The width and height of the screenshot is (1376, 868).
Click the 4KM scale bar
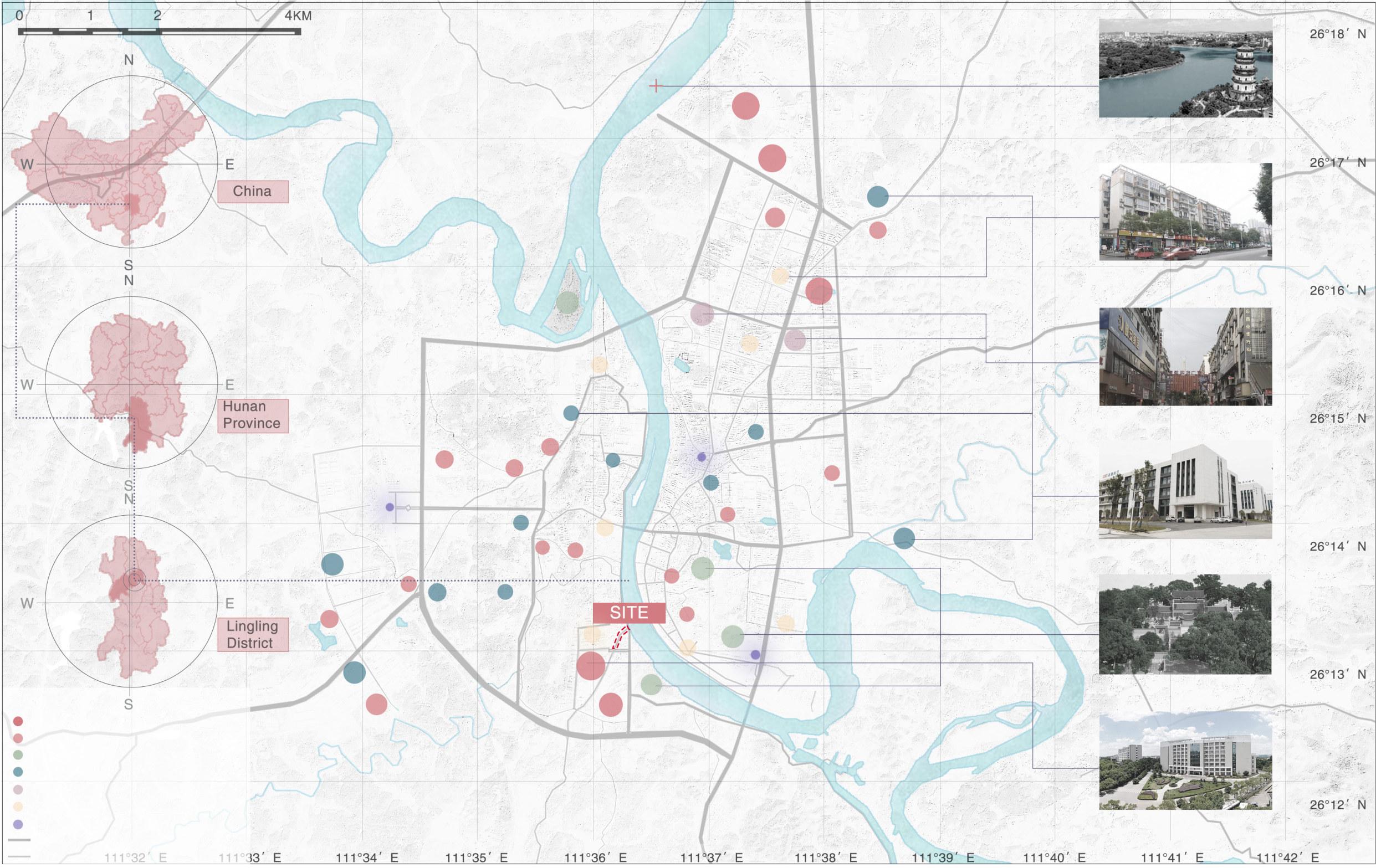(x=160, y=32)
